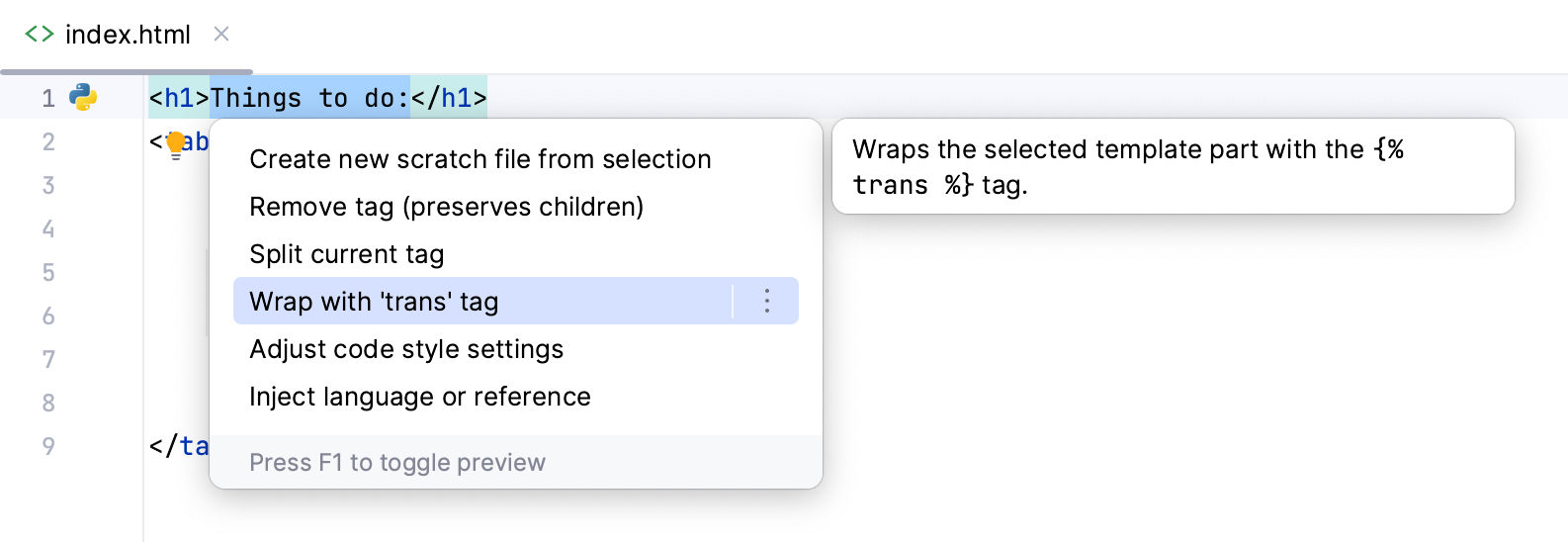The image size is (1568, 542).
Task: Pick the Split current tag action
Action: coord(346,254)
